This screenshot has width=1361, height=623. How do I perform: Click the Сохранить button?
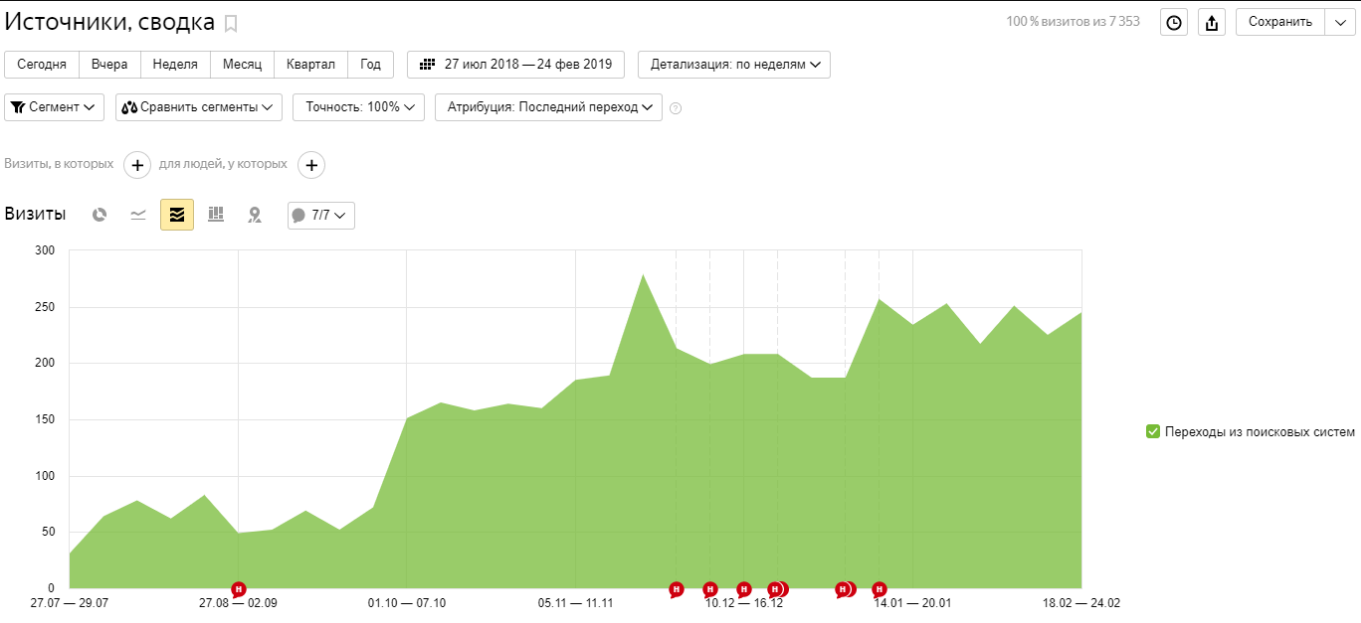(1280, 22)
